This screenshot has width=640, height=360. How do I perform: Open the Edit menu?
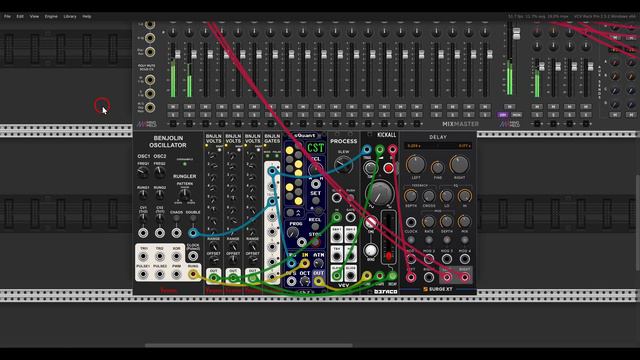click(20, 16)
